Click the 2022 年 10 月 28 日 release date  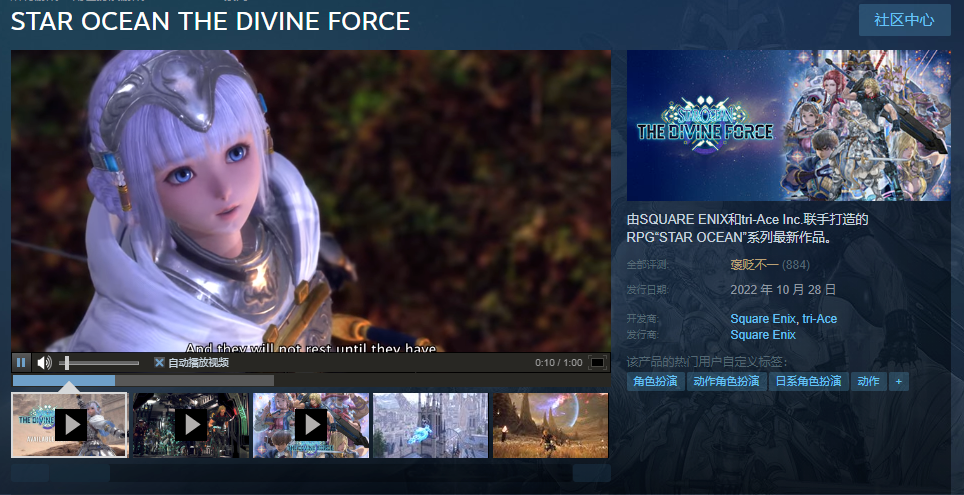tap(783, 290)
